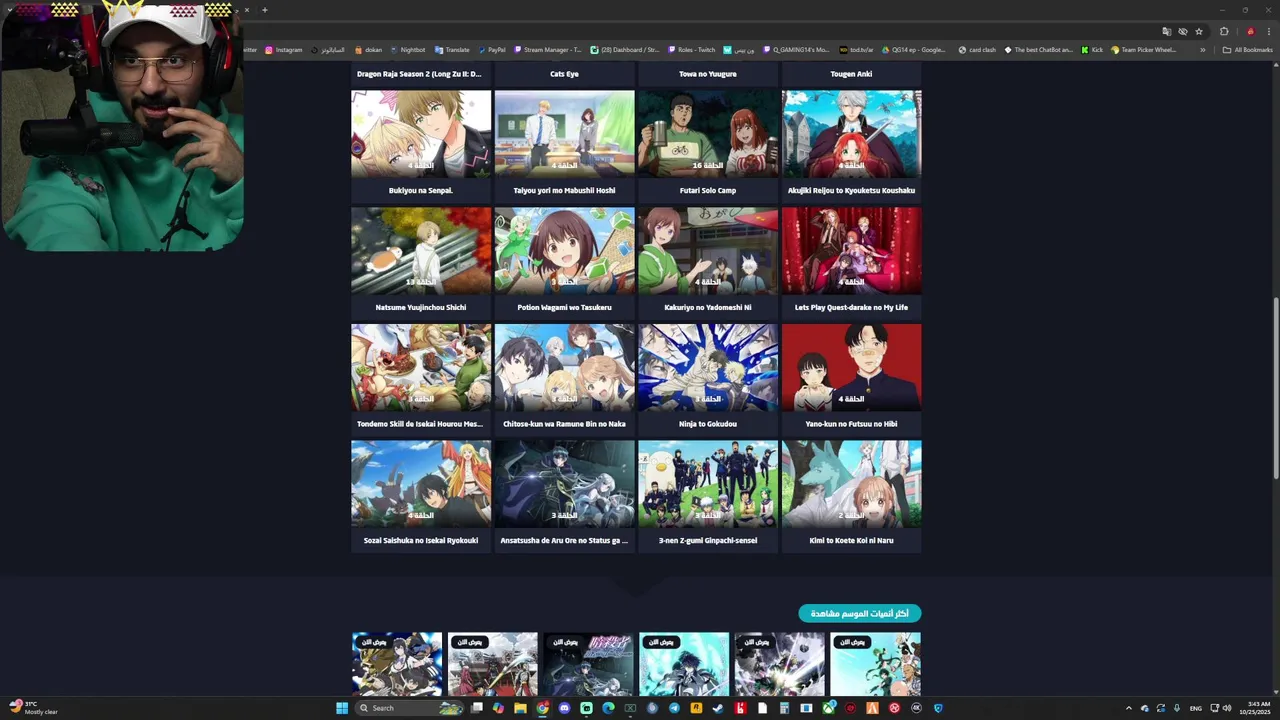Viewport: 1280px width, 720px height.
Task: Open Ansatsusha de Aru Ore no Status thumbnail
Action: (564, 484)
